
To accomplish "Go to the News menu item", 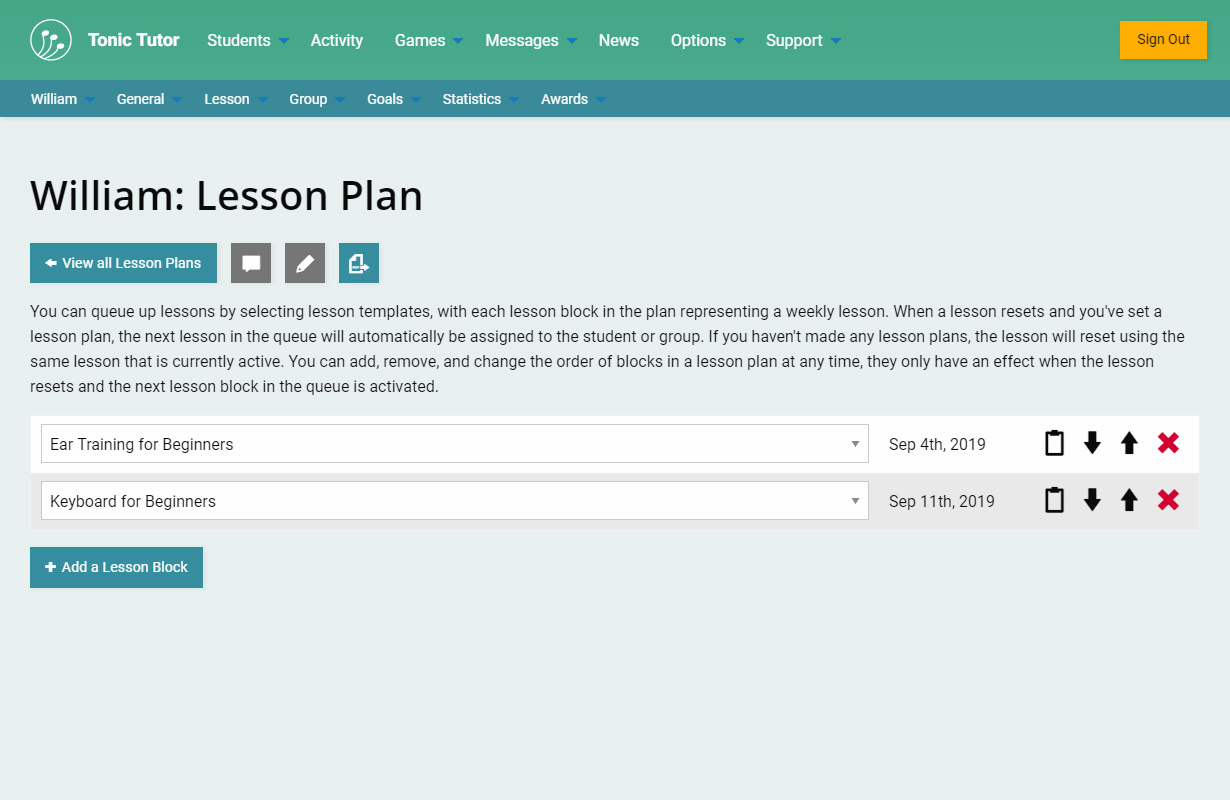I will [x=618, y=40].
